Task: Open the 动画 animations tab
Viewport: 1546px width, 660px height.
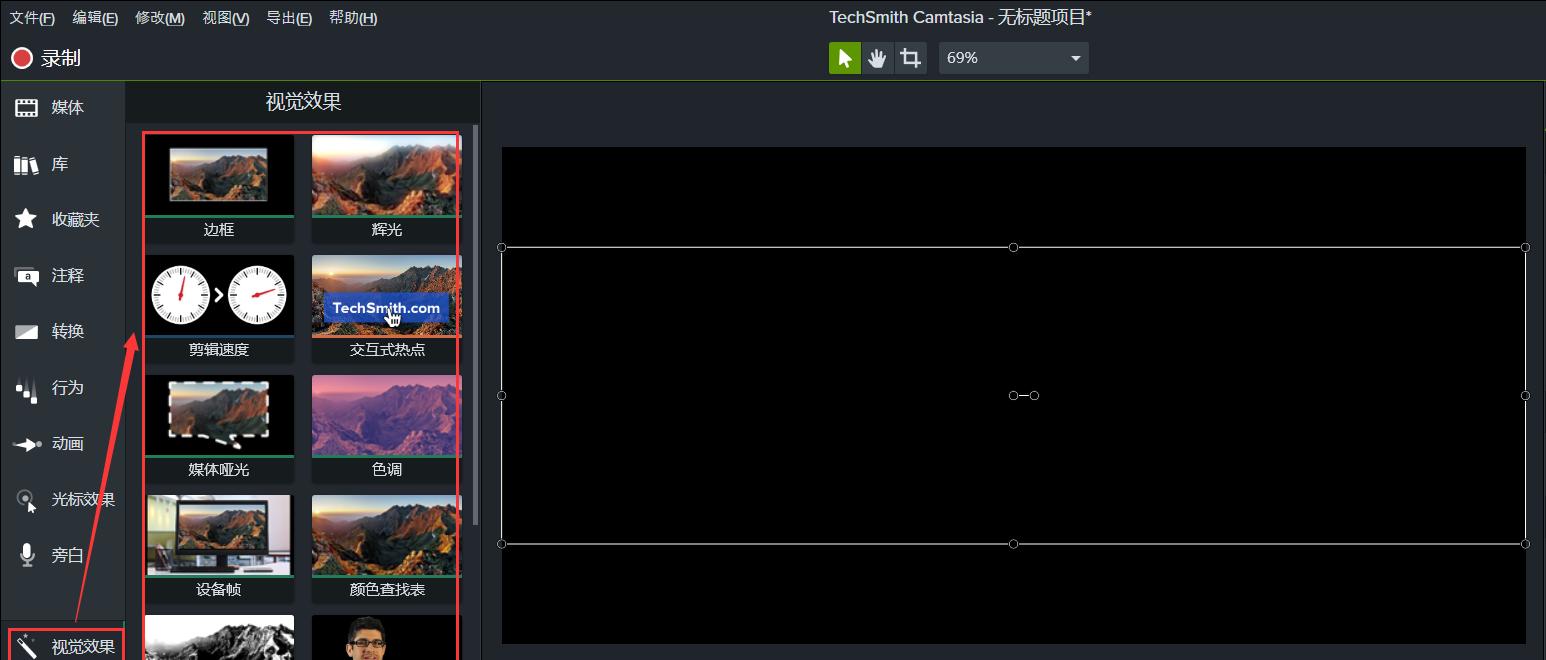Action: 62,443
